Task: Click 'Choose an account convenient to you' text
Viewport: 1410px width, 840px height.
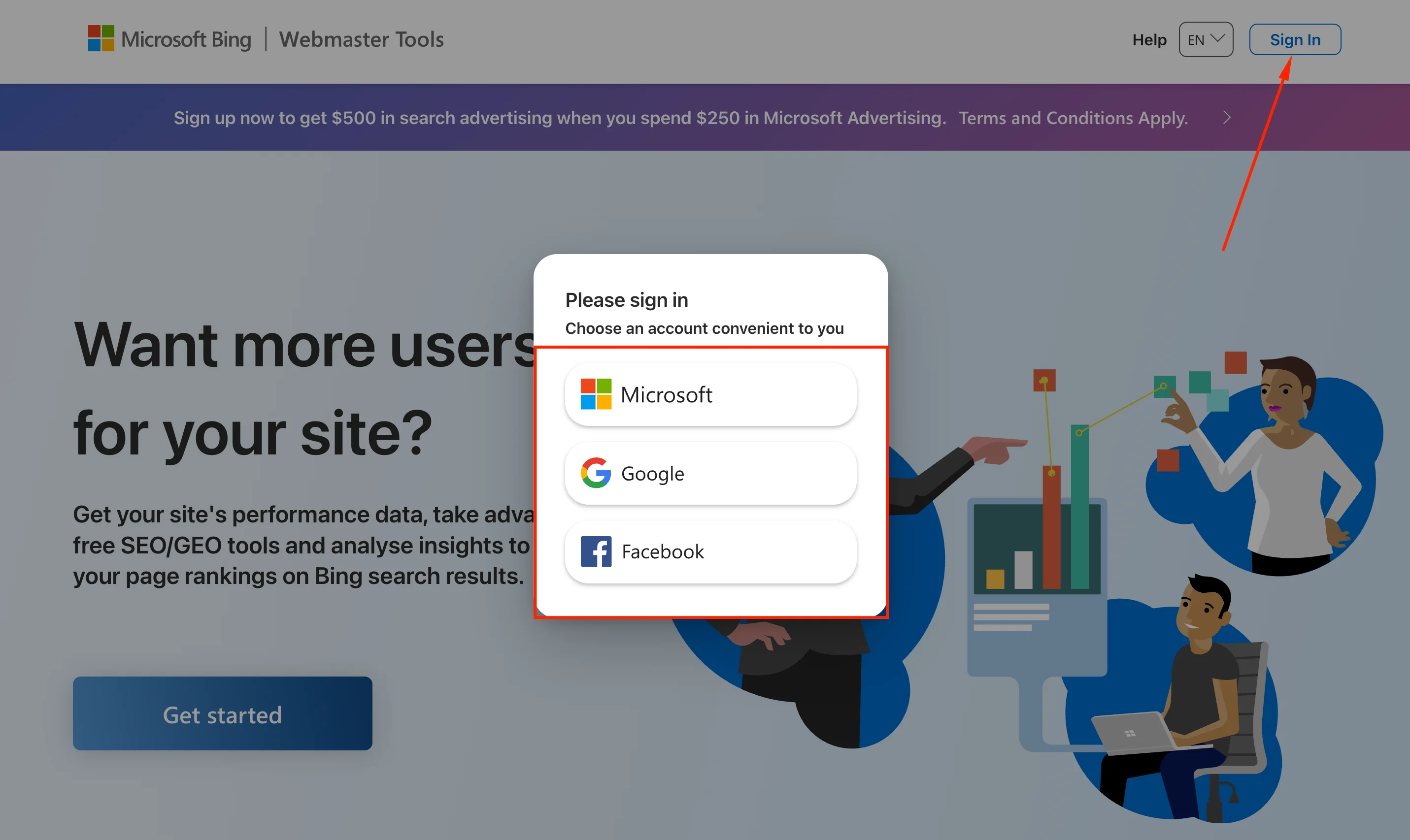Action: pyautogui.click(x=705, y=328)
